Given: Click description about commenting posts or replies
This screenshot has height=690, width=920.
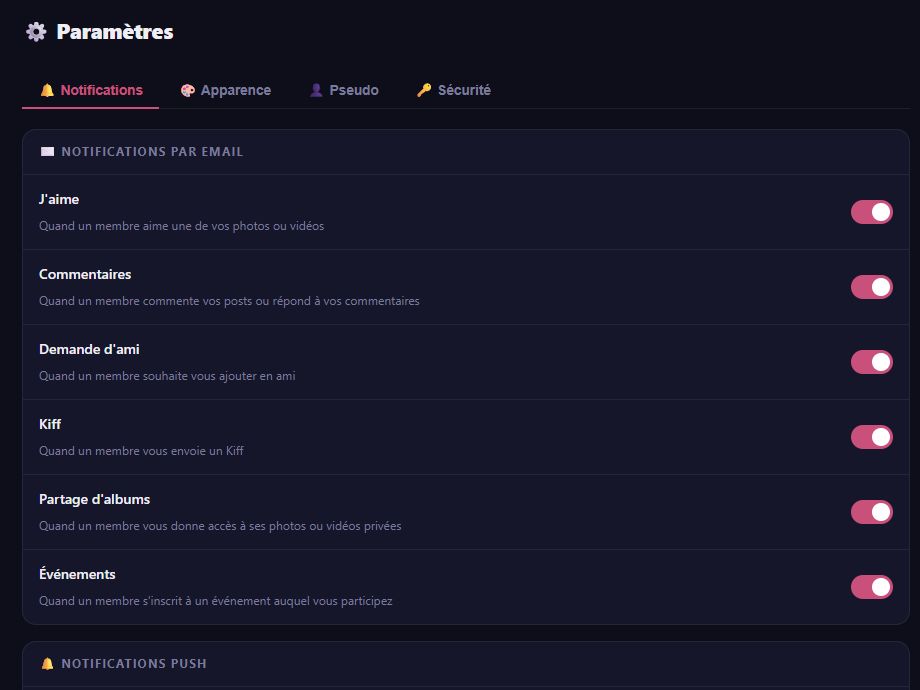Looking at the screenshot, I should 229,301.
